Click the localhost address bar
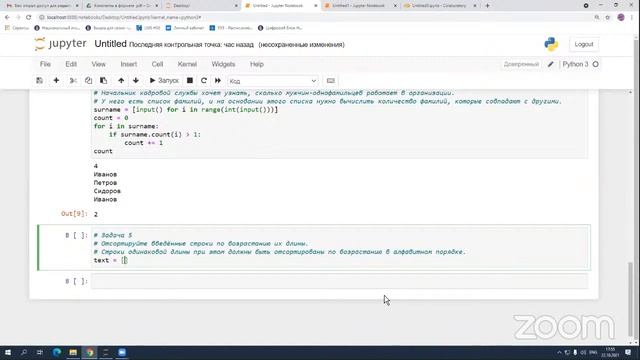The width and height of the screenshot is (640, 360). pyautogui.click(x=314, y=17)
